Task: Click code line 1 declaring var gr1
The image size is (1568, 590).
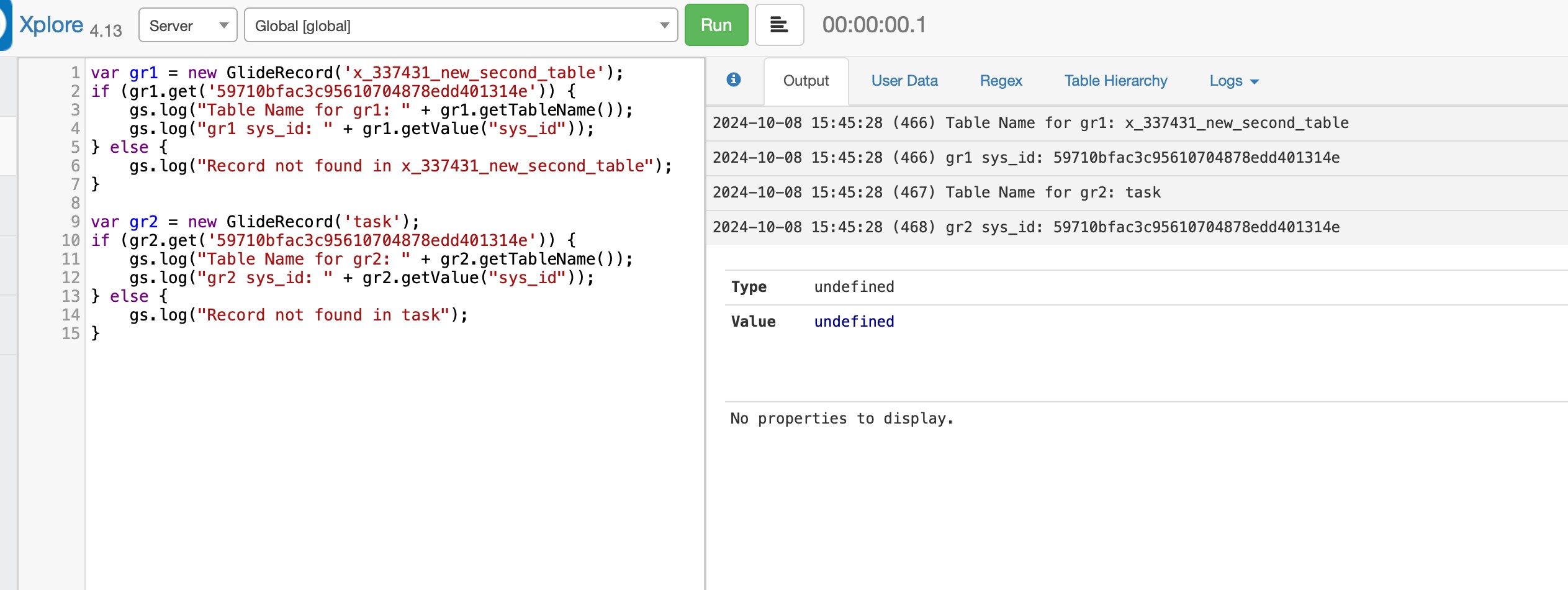Action: point(357,73)
